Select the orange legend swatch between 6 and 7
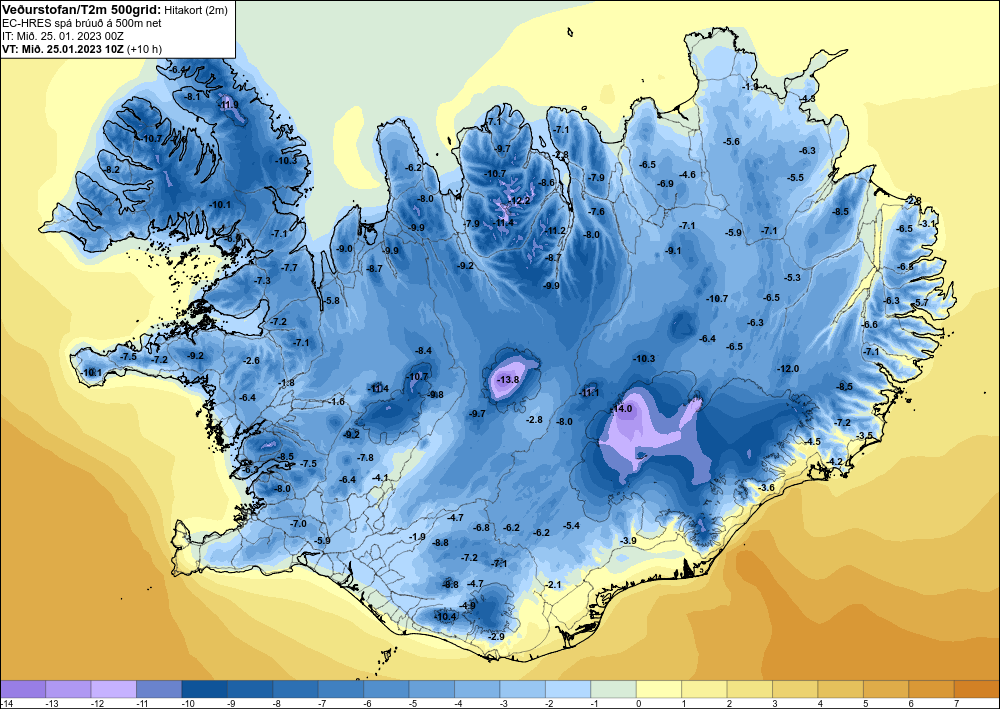Viewport: 1000px width, 709px height. pyautogui.click(x=932, y=689)
